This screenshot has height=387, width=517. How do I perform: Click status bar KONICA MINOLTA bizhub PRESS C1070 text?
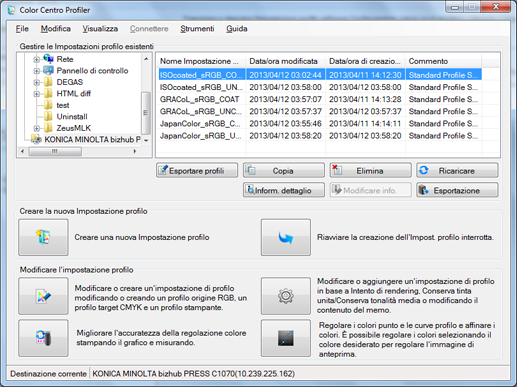click(x=193, y=374)
